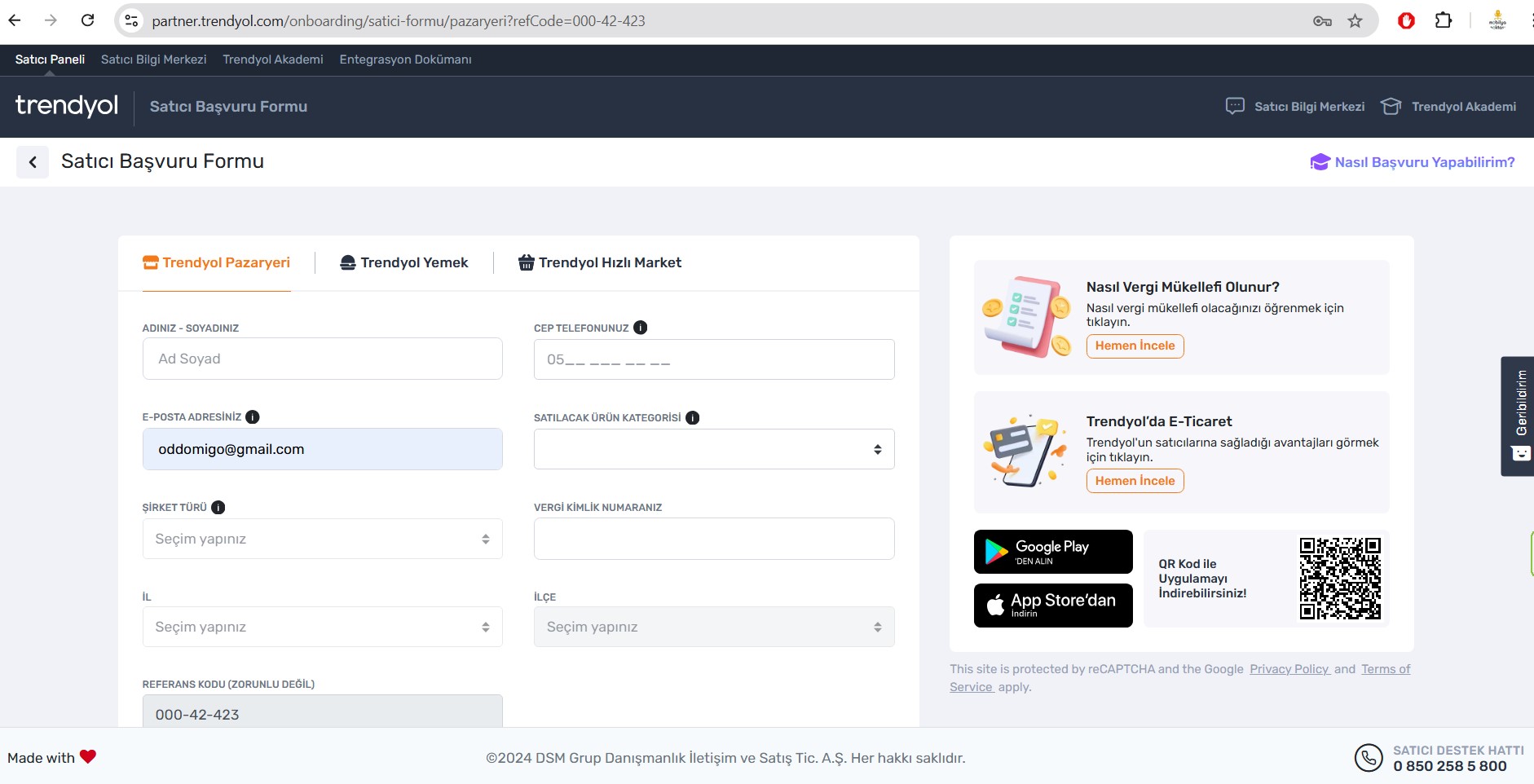
Task: Focus the Cep Telefonunuz phone field
Action: point(714,359)
